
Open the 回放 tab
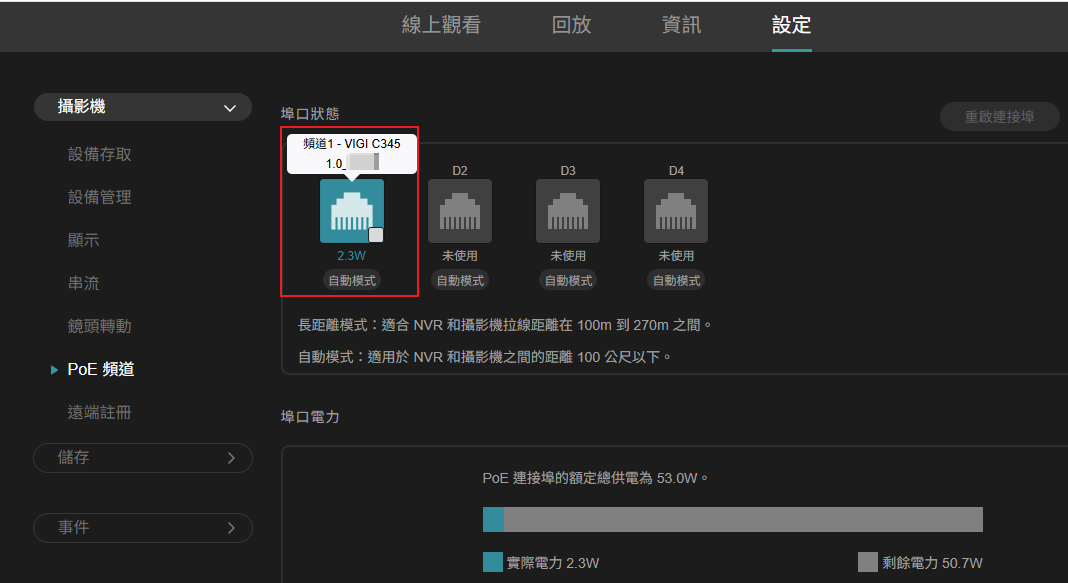point(572,26)
